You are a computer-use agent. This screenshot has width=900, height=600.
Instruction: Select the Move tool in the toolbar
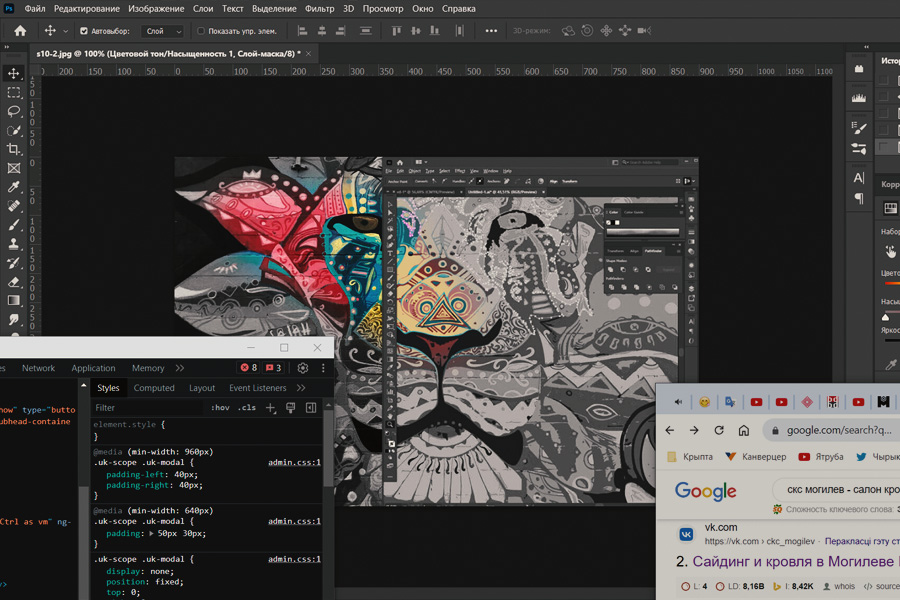(14, 73)
